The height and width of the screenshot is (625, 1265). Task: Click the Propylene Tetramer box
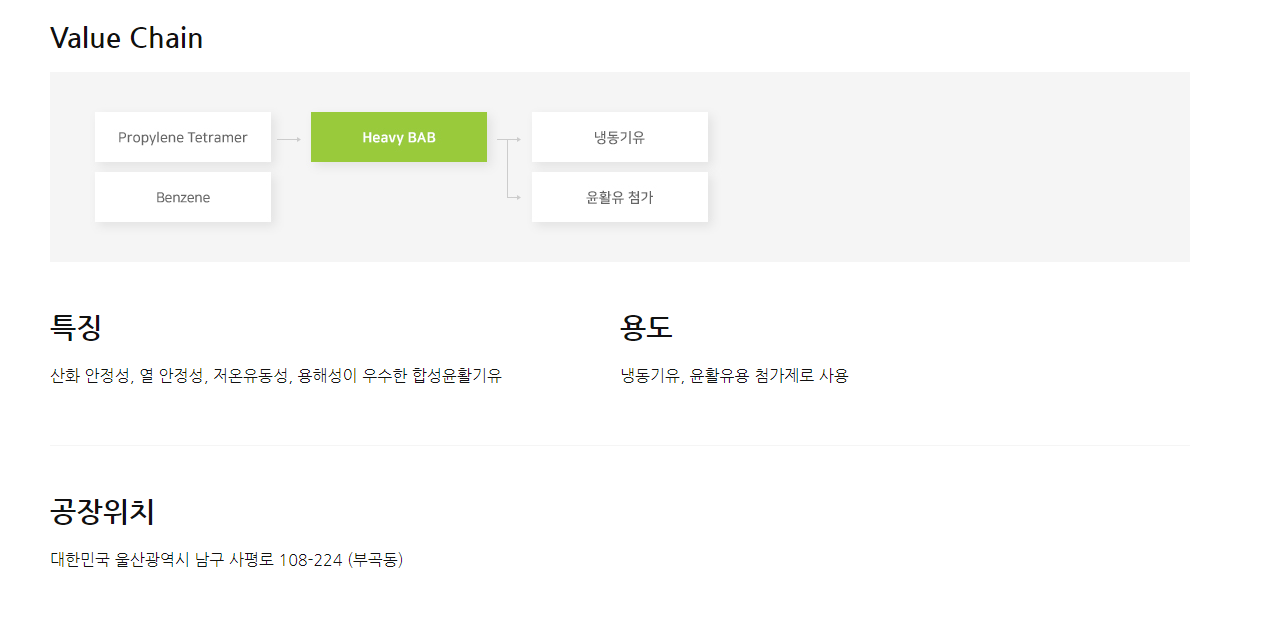coord(183,137)
